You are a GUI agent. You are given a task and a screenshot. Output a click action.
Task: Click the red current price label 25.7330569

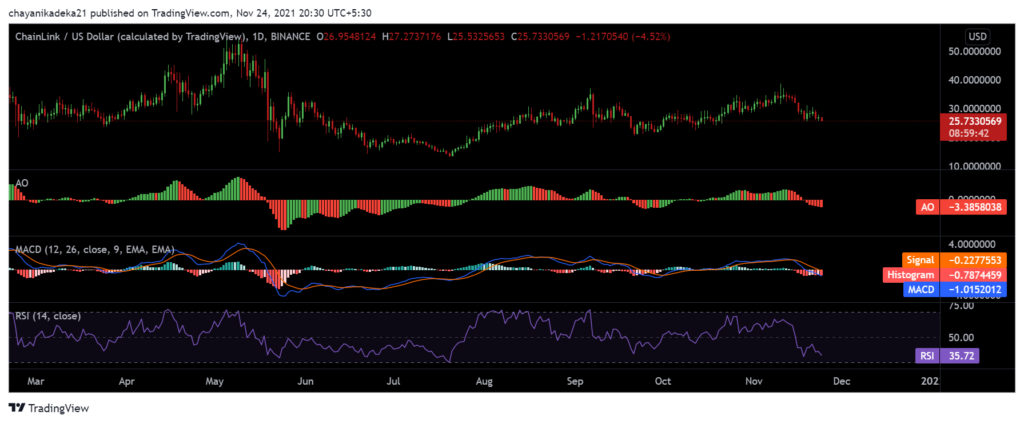(972, 121)
